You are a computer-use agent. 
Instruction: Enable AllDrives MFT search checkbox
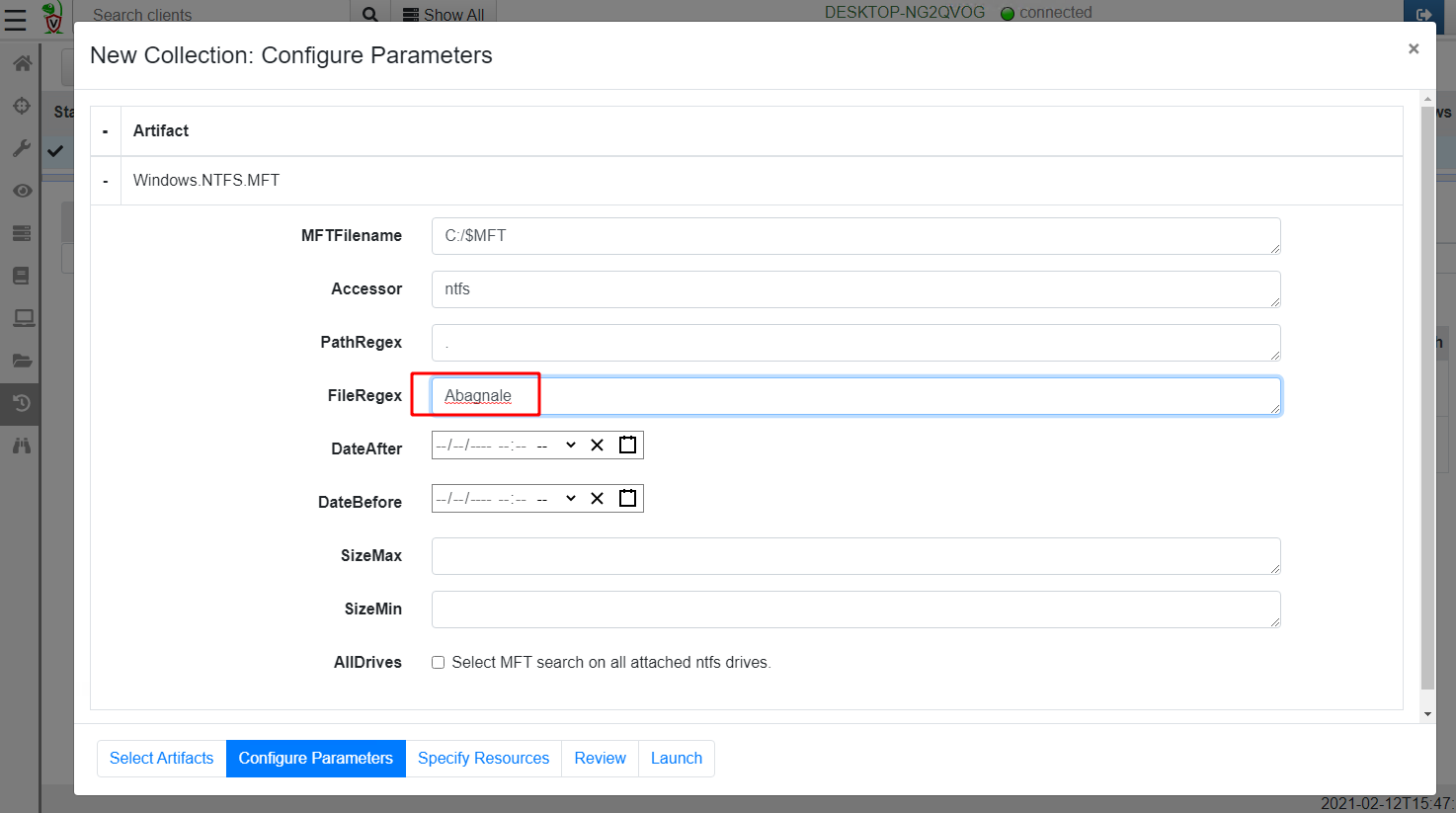(x=438, y=663)
